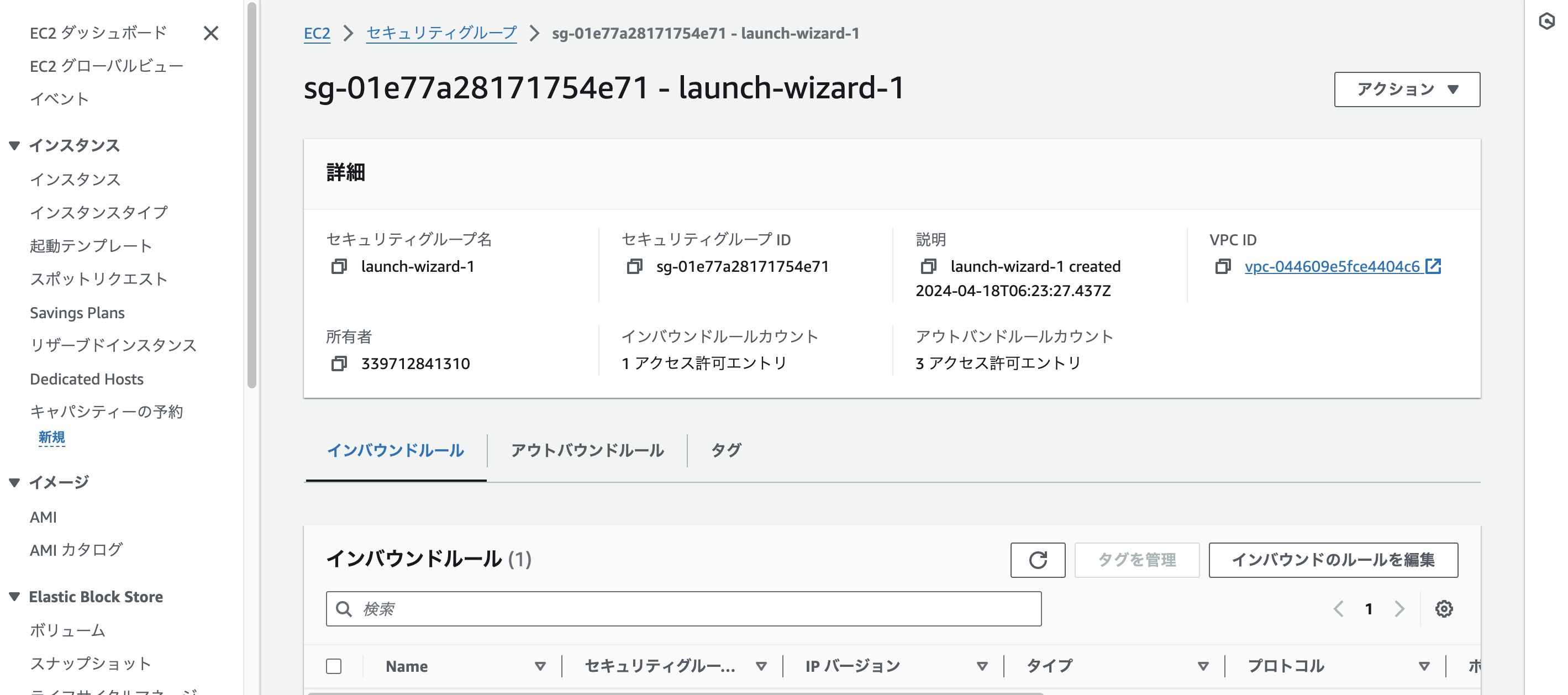1568x695 pixels.
Task: Go to previous page of inbound rules
Action: coord(1339,609)
